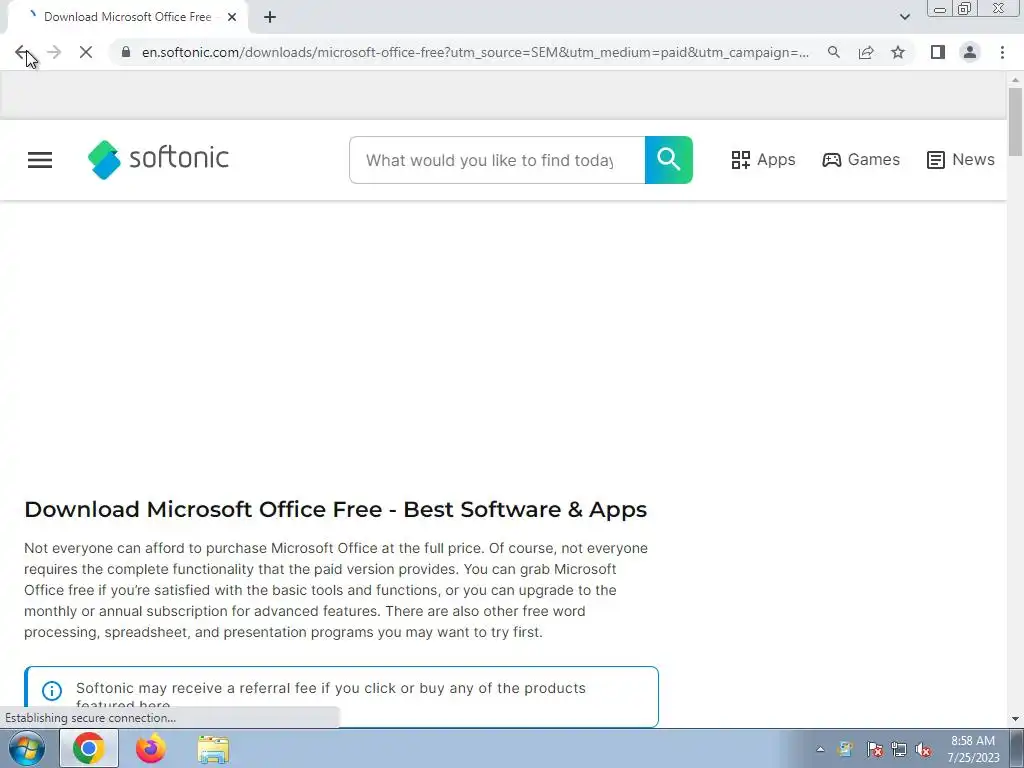
Task: Open the Chrome side panel icon
Action: click(938, 52)
